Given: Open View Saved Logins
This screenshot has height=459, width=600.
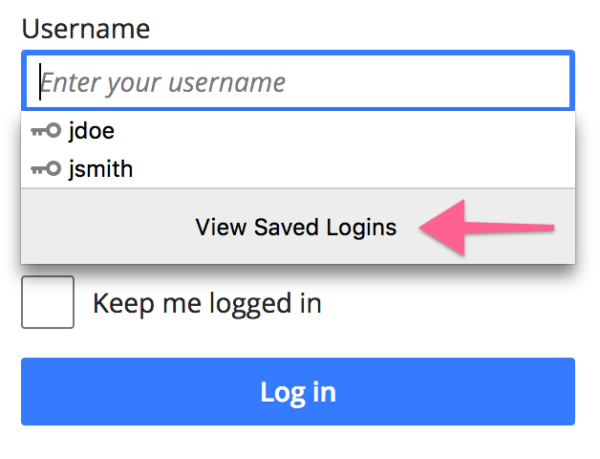Looking at the screenshot, I should point(296,228).
